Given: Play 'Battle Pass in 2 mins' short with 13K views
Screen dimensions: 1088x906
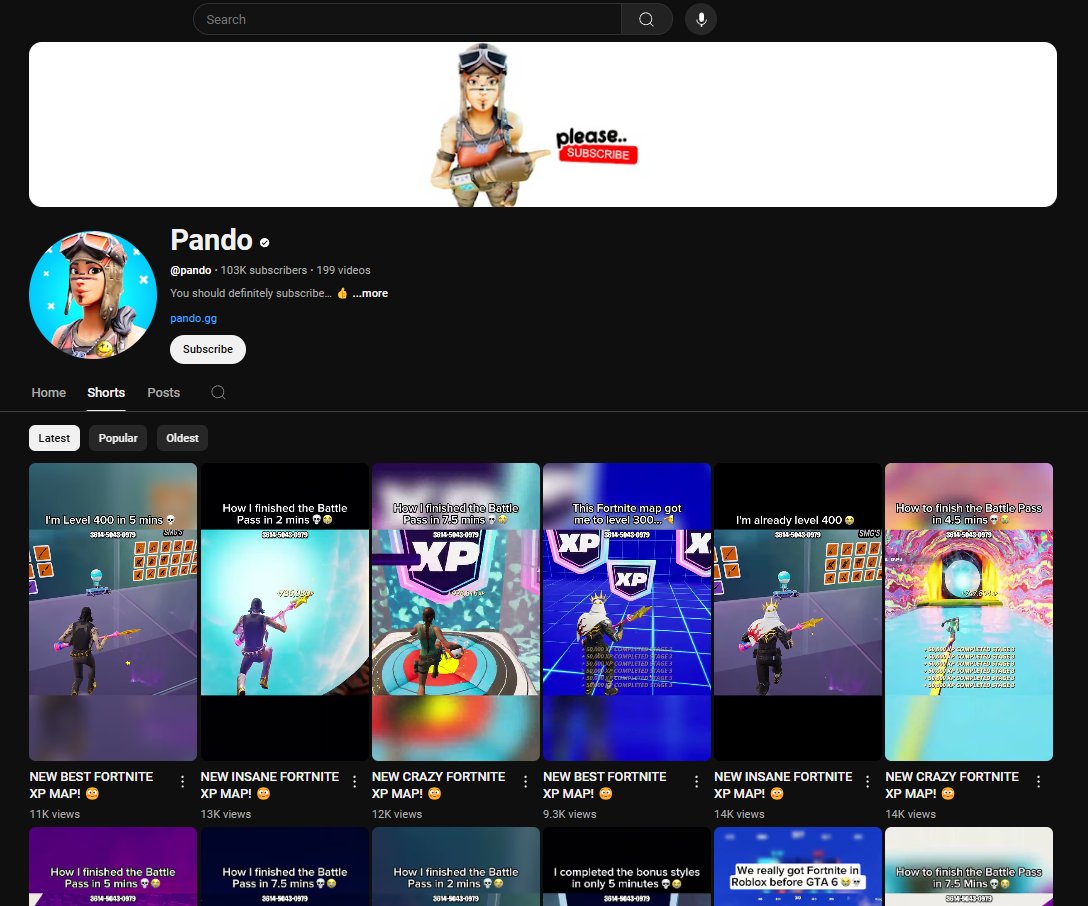Looking at the screenshot, I should [x=284, y=612].
